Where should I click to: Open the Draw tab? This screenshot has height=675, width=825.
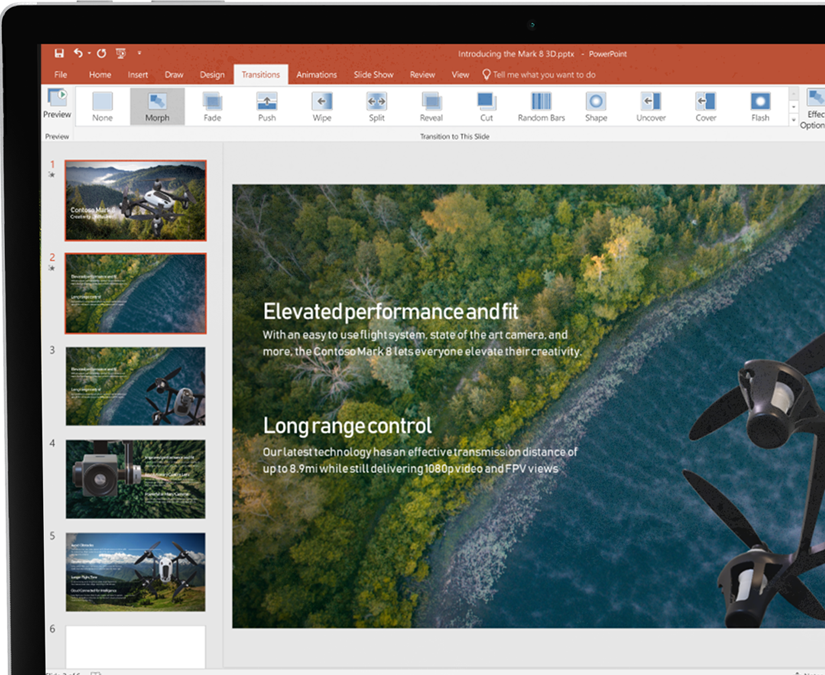coord(174,75)
